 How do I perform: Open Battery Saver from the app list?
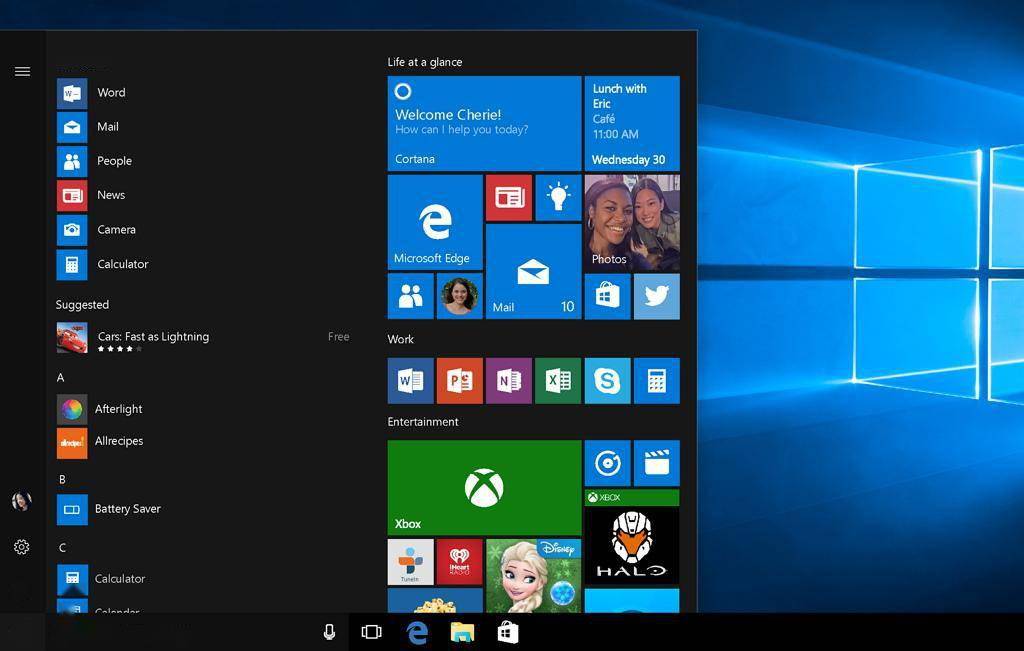[x=127, y=508]
